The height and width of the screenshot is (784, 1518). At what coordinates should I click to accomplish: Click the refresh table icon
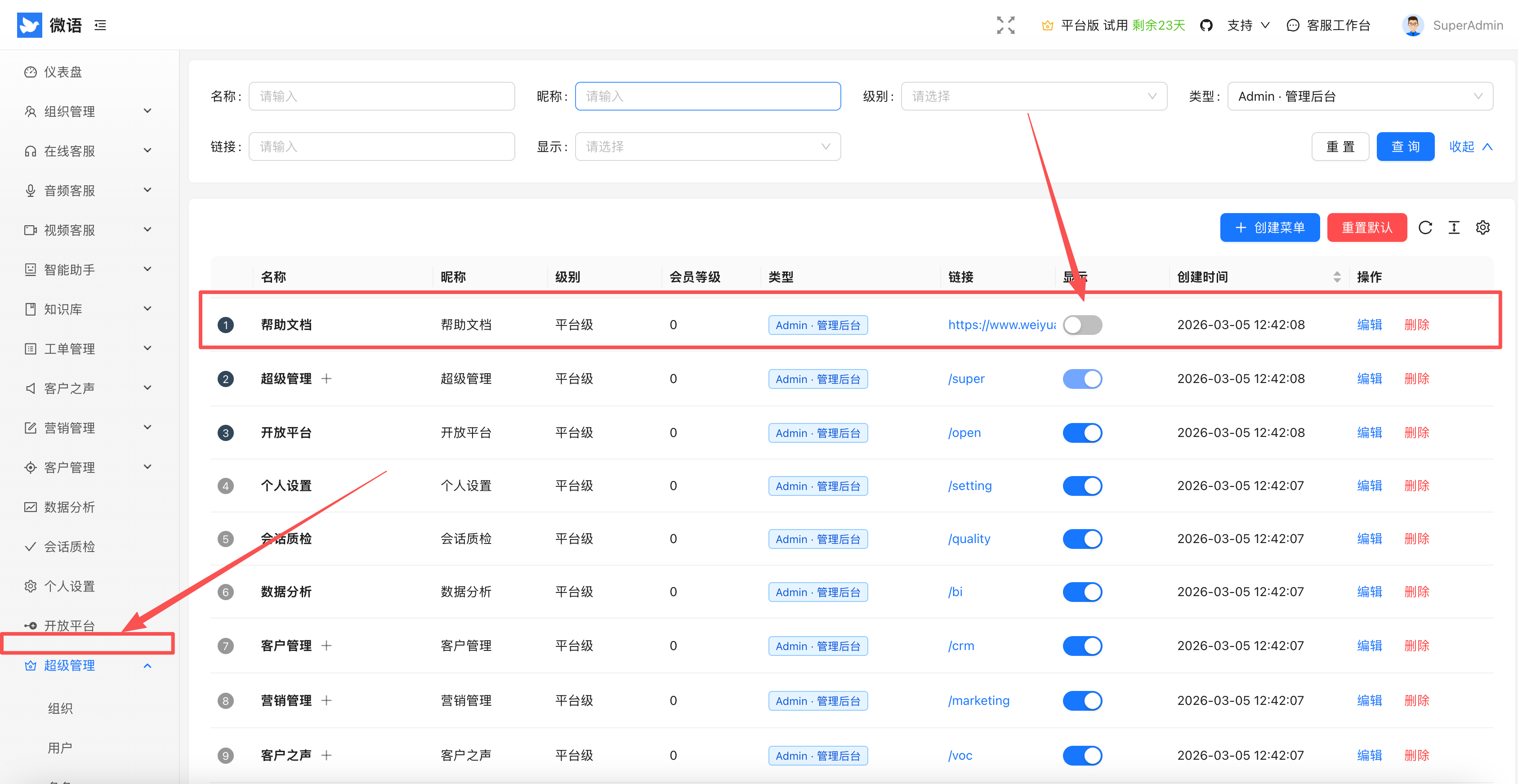click(1425, 227)
